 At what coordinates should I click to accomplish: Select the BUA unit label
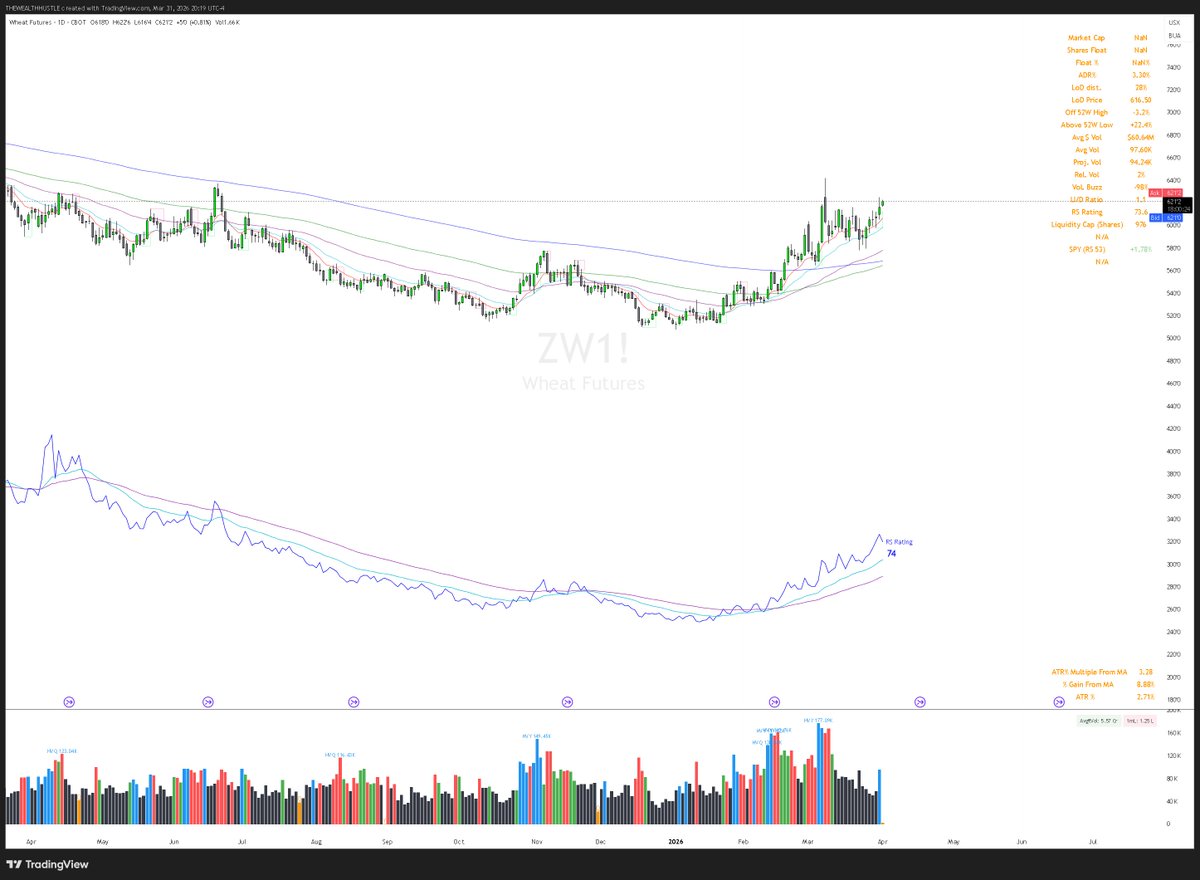point(1174,35)
